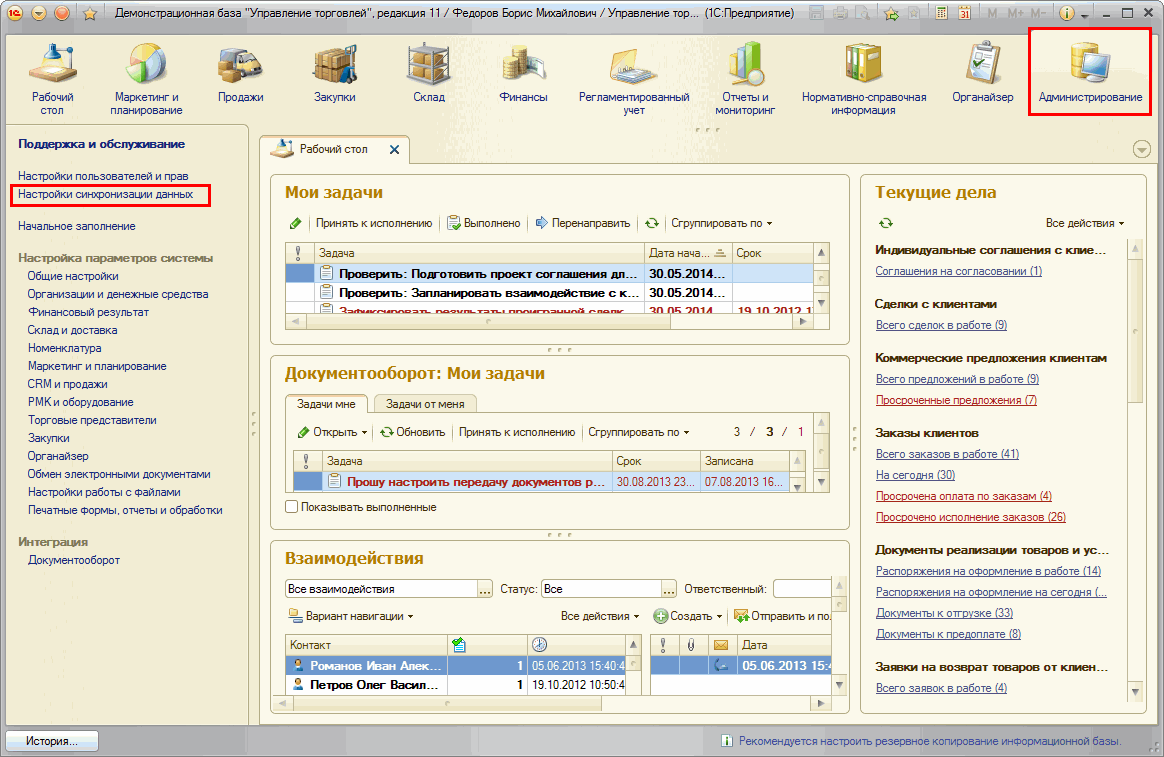Open Общие настройки in sidebar
Image resolution: width=1164 pixels, height=757 pixels.
[x=73, y=276]
